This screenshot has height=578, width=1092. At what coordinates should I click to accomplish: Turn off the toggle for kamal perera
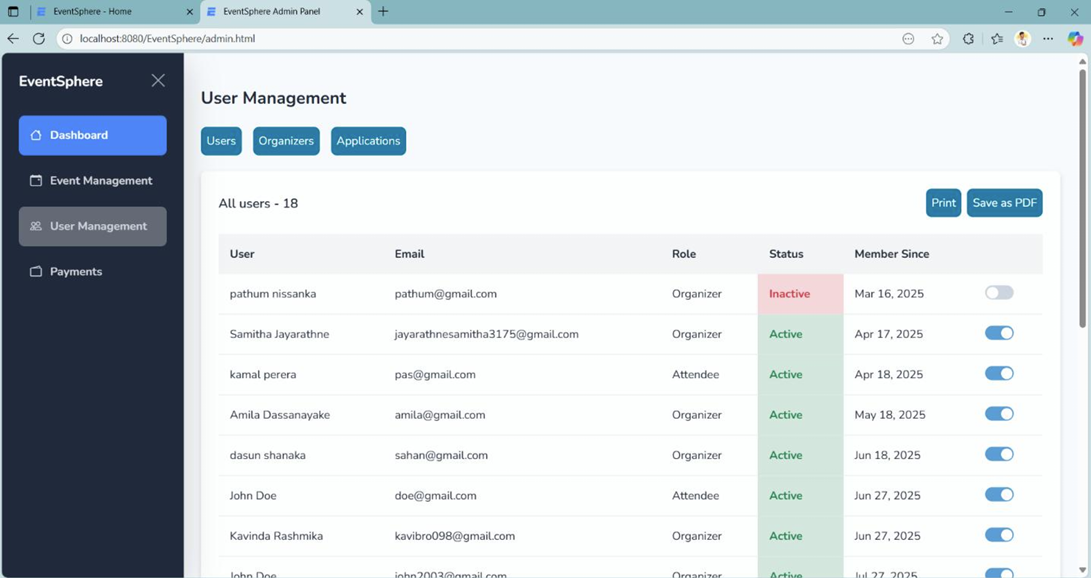pyautogui.click(x=998, y=373)
